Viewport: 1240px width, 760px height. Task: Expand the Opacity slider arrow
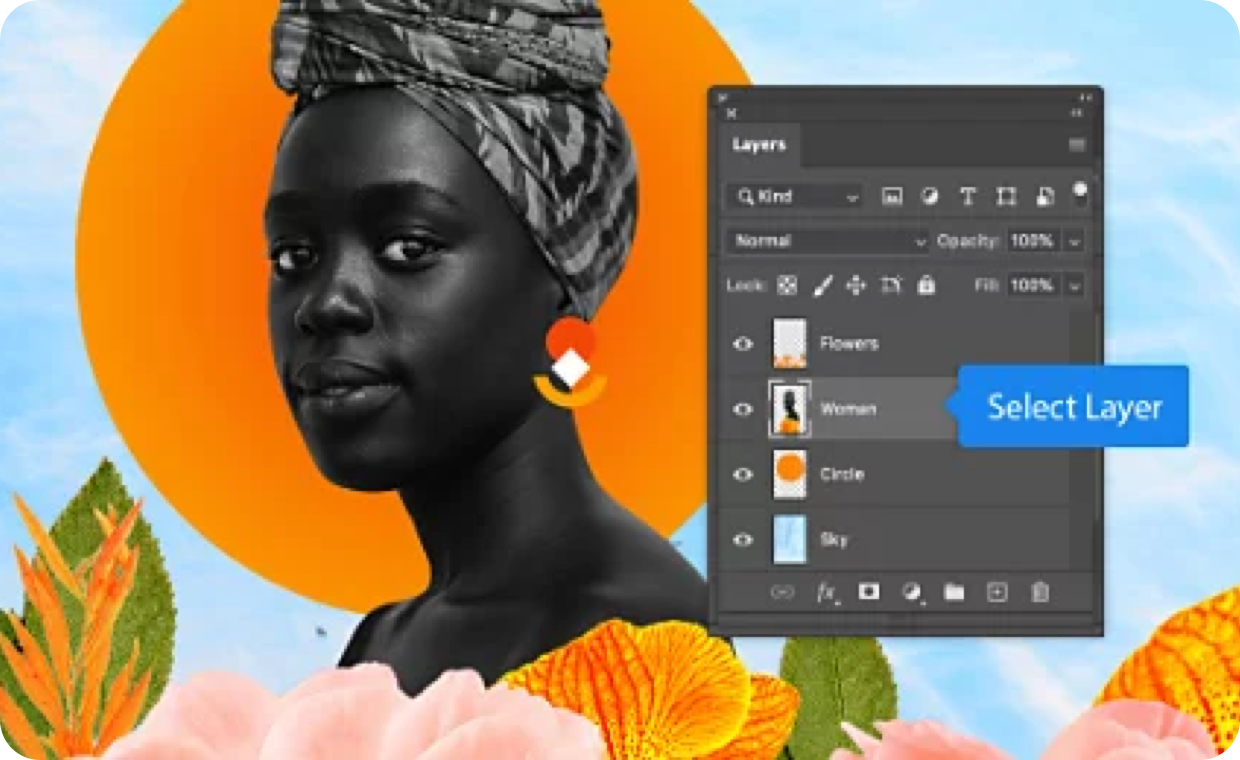[x=1075, y=241]
